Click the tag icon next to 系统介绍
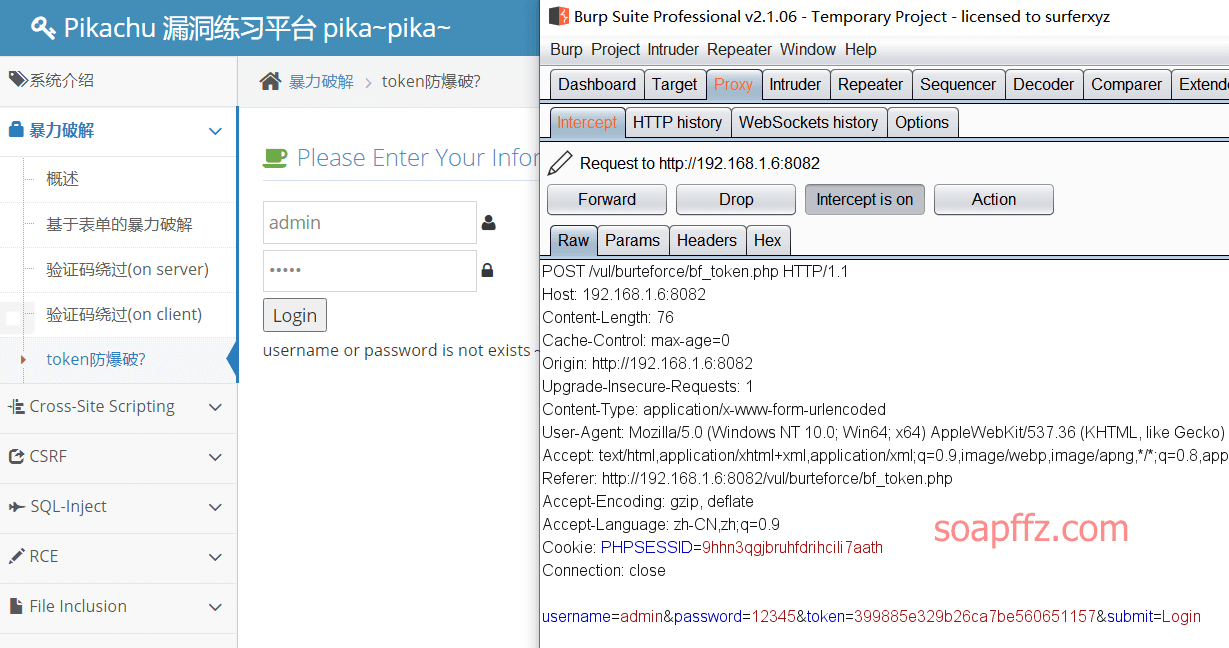The width and height of the screenshot is (1229, 648). (x=18, y=80)
